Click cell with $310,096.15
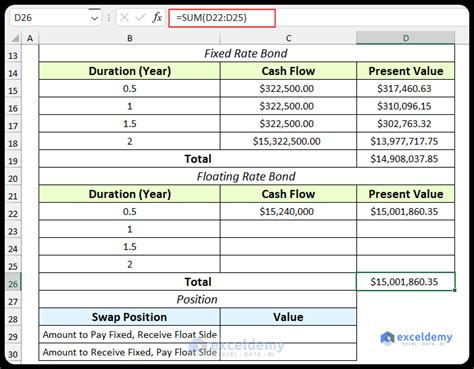Image resolution: width=474 pixels, height=369 pixels. [x=406, y=106]
